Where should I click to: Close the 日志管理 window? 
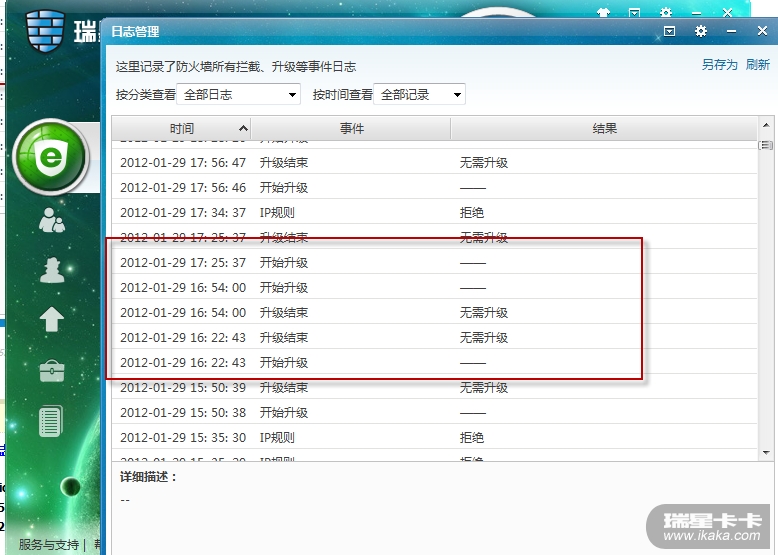763,31
